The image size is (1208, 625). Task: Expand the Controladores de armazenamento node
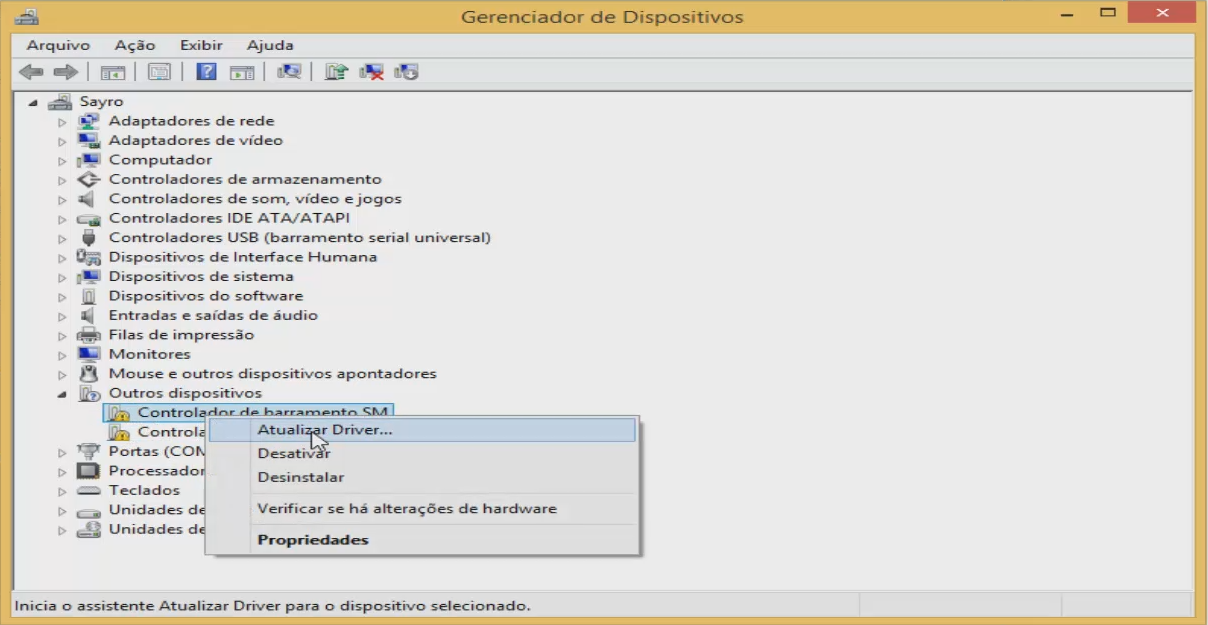62,180
